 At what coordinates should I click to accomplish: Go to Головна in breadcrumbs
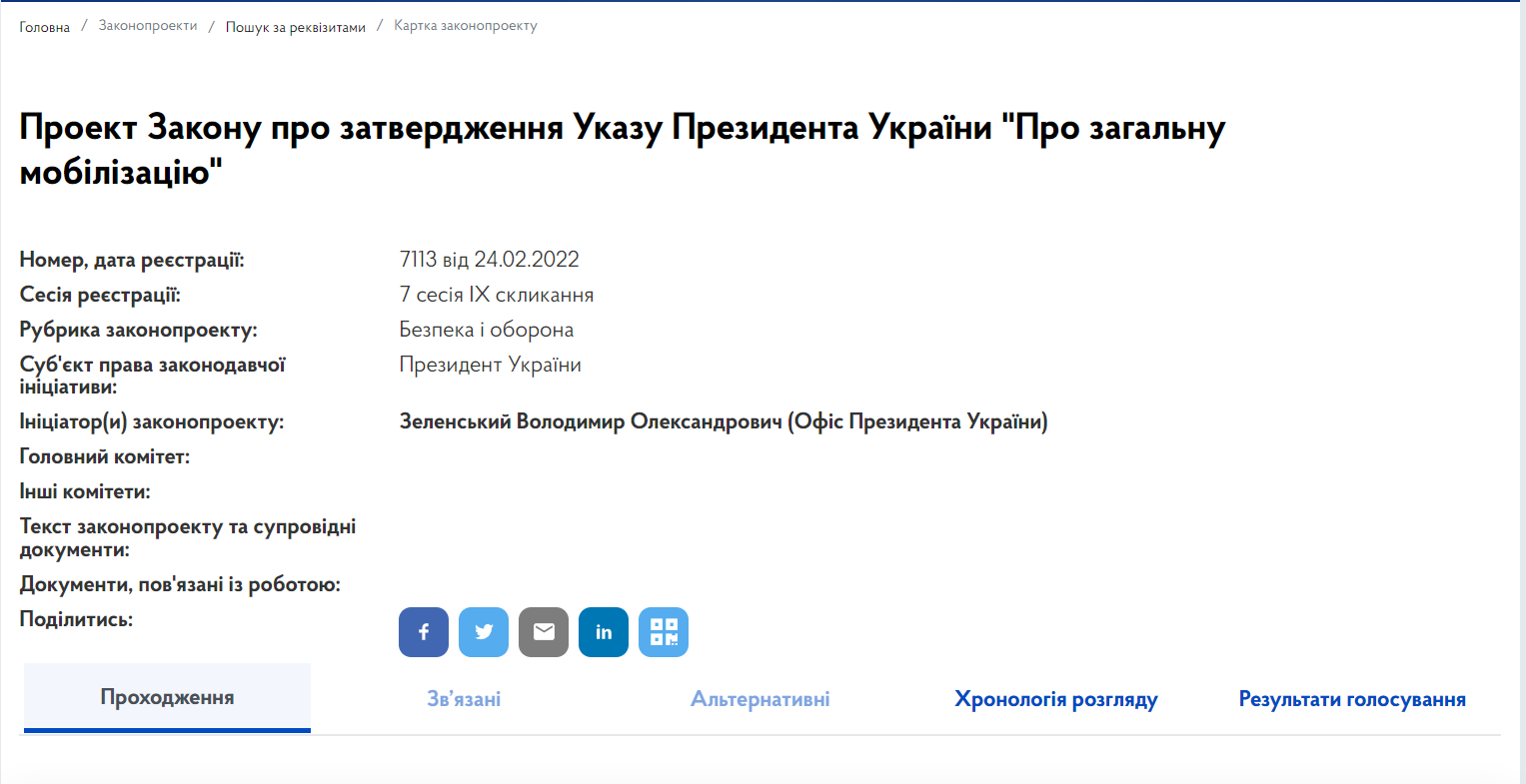point(45,27)
